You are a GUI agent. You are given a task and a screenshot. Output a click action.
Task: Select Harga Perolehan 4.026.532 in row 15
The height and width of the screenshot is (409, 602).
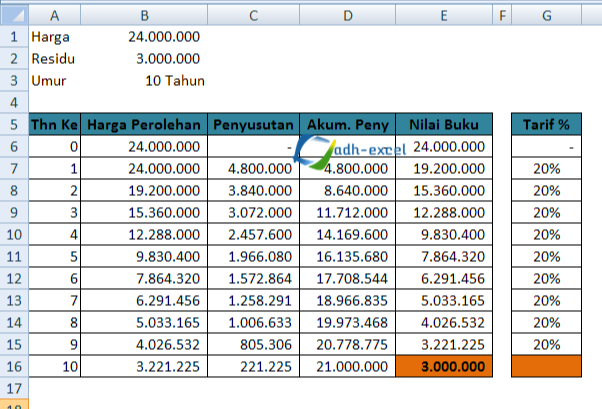coord(144,344)
